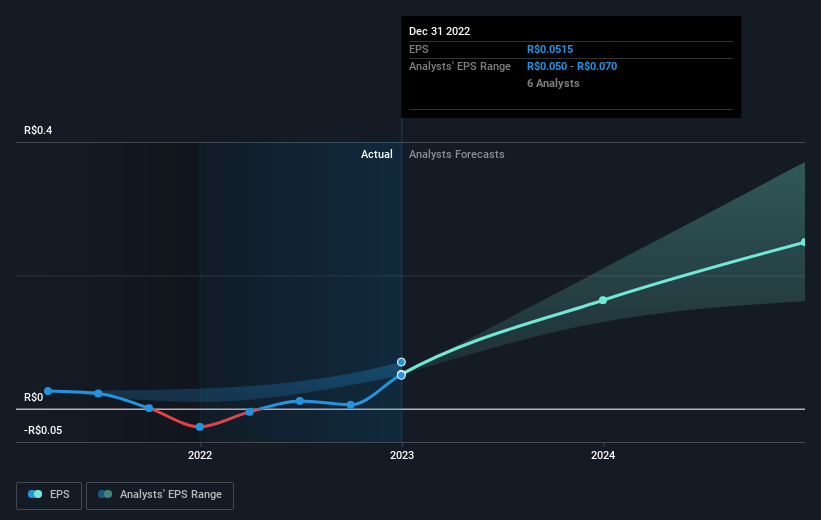The width and height of the screenshot is (821, 520).
Task: Click the 2023 x-axis label
Action: pyautogui.click(x=402, y=455)
